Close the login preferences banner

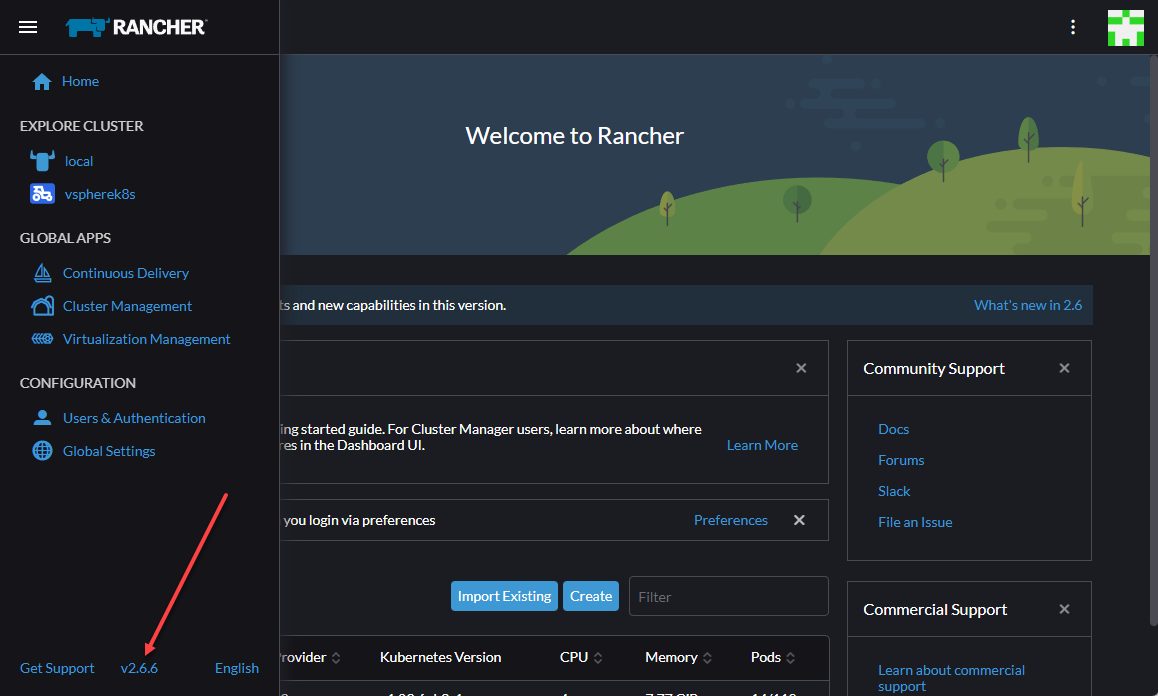(799, 520)
